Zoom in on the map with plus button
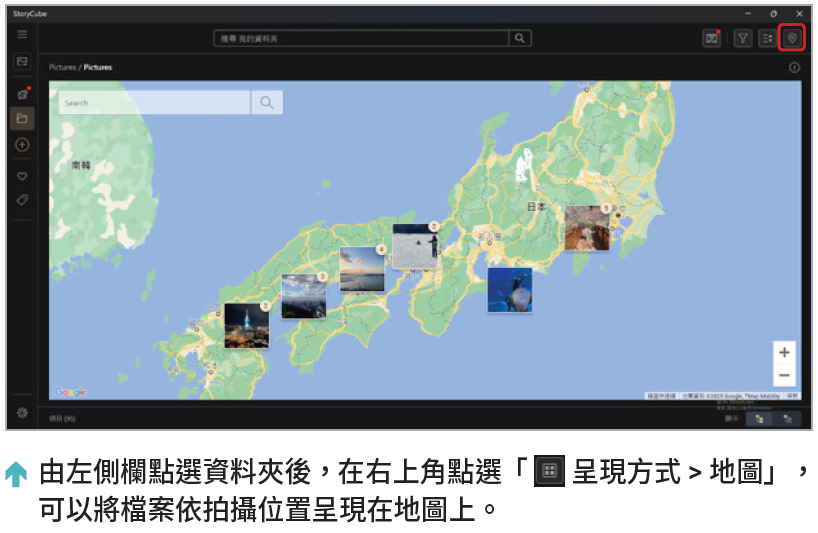 pos(784,353)
